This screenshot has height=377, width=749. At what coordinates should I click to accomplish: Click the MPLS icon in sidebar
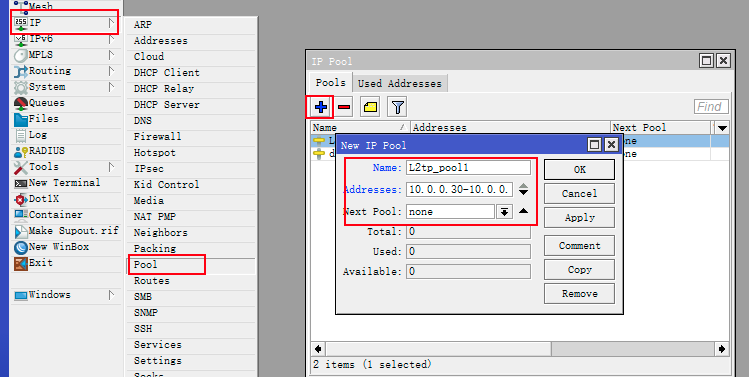21,55
